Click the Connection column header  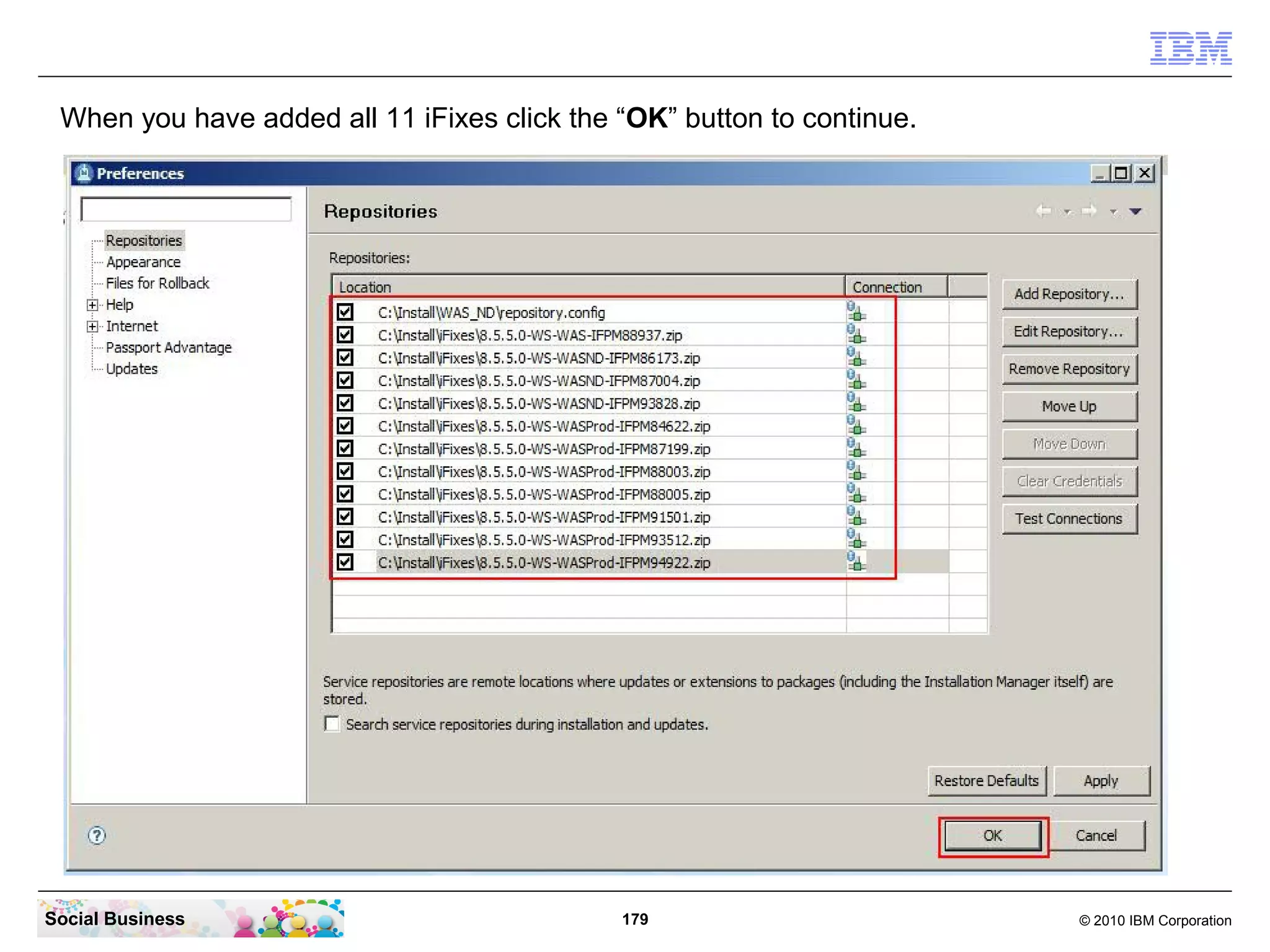pyautogui.click(x=897, y=287)
